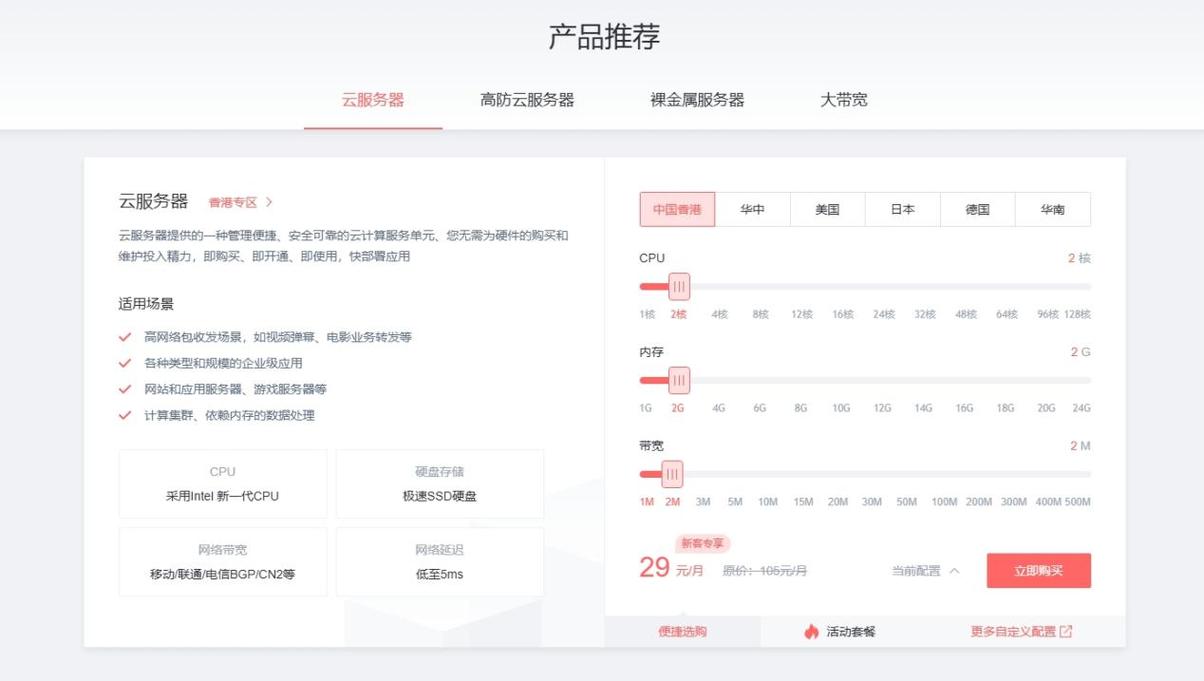Click the 网络延迟 feature card

pyautogui.click(x=440, y=562)
